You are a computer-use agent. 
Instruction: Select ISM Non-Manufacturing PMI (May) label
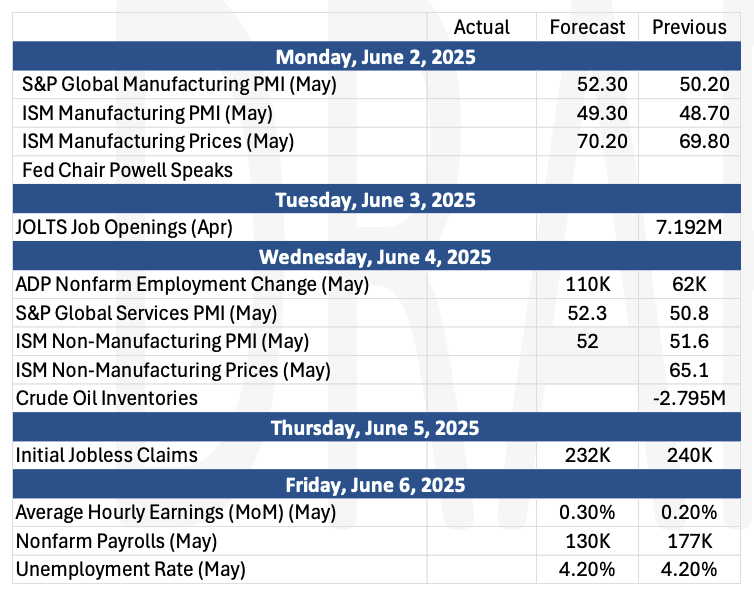(x=162, y=341)
